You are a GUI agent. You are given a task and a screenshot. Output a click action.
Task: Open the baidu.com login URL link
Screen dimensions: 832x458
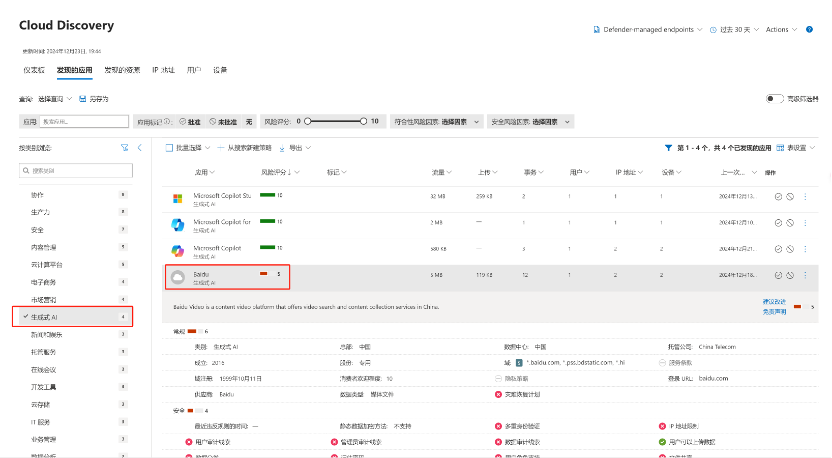[x=713, y=378]
